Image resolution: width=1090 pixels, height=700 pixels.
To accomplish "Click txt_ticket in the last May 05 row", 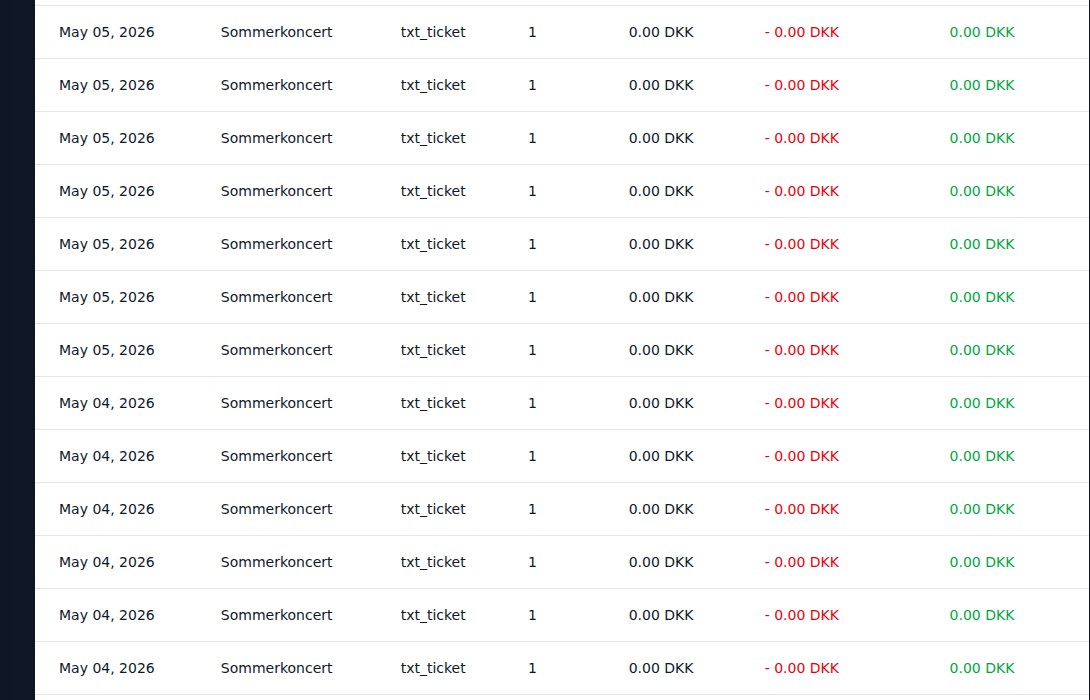I will point(432,350).
